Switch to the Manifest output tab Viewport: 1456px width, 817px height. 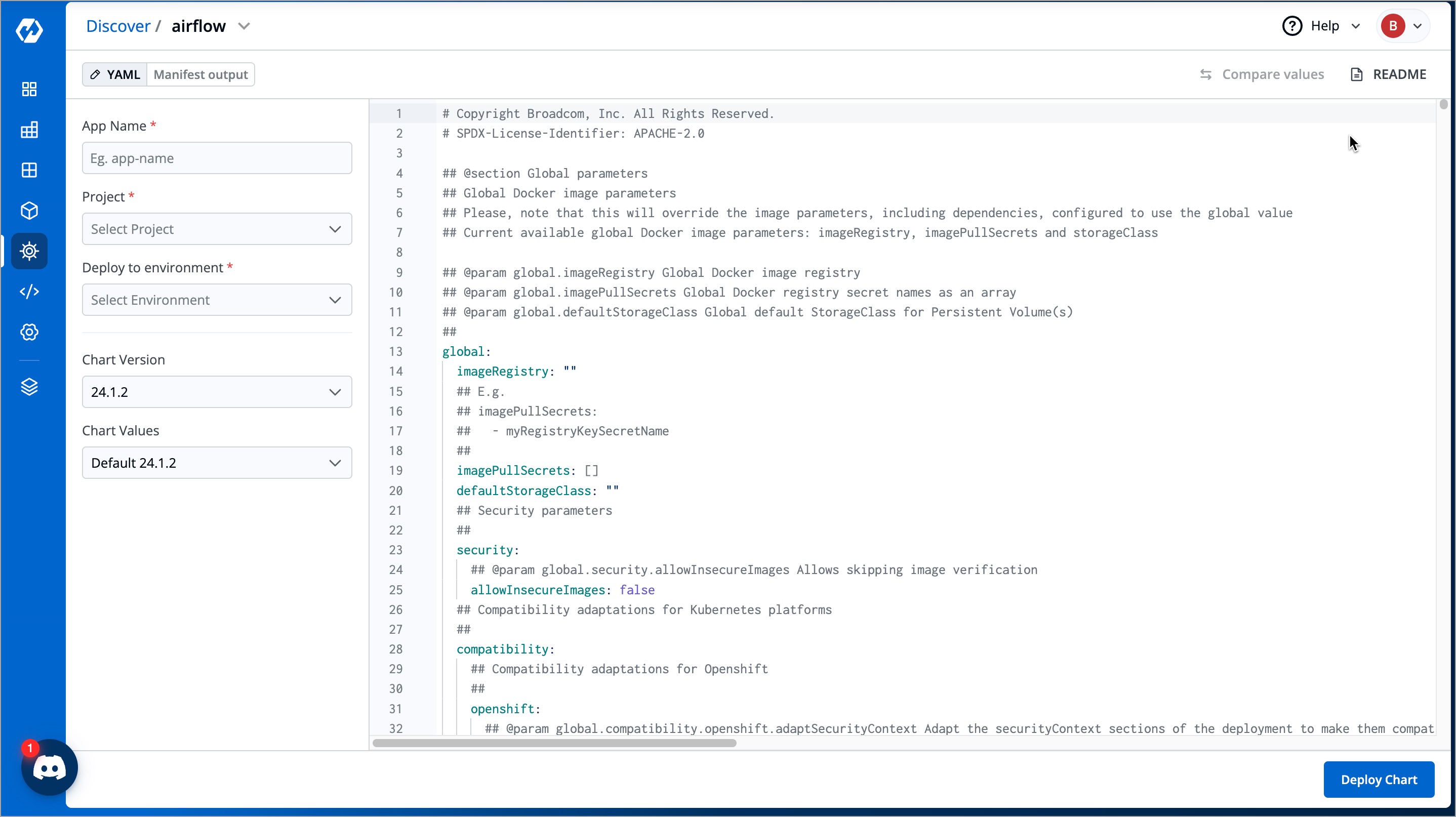coord(200,74)
